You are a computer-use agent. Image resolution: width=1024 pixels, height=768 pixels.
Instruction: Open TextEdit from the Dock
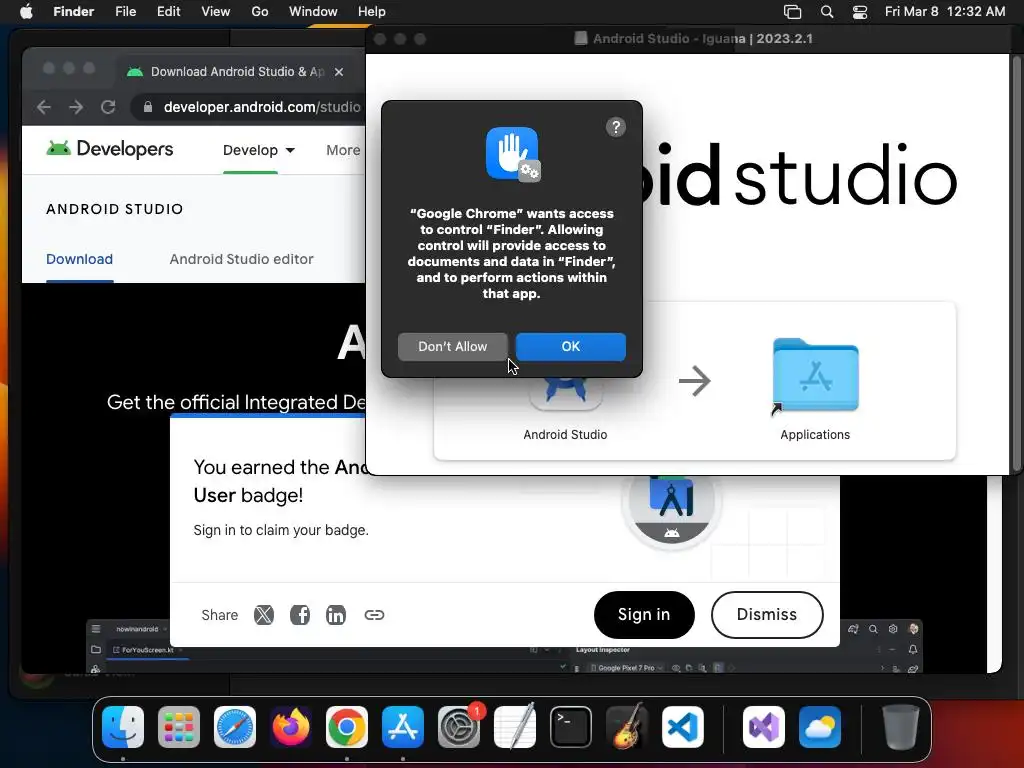pos(515,727)
